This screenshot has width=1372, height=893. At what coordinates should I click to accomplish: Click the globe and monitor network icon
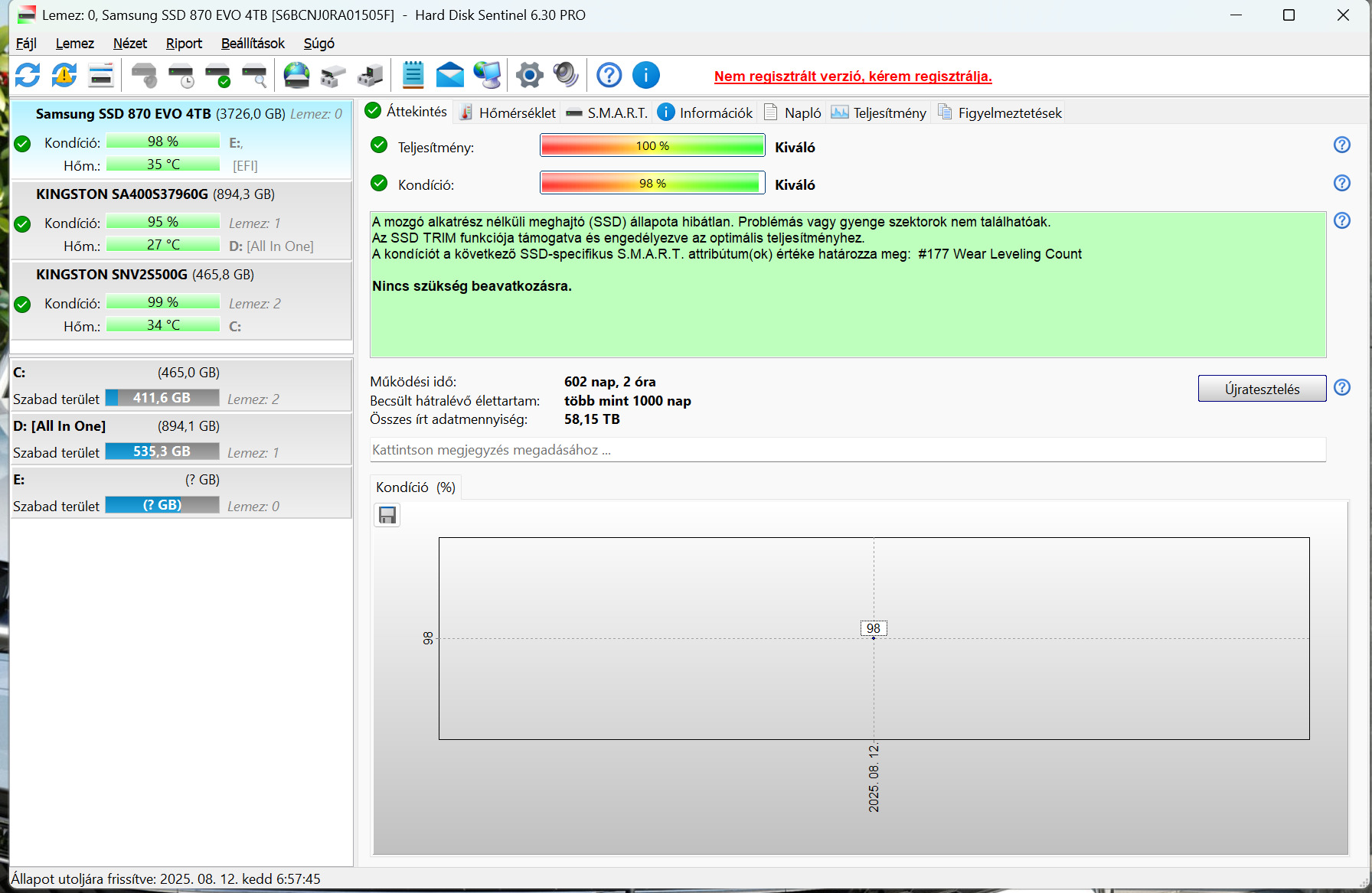pyautogui.click(x=487, y=75)
